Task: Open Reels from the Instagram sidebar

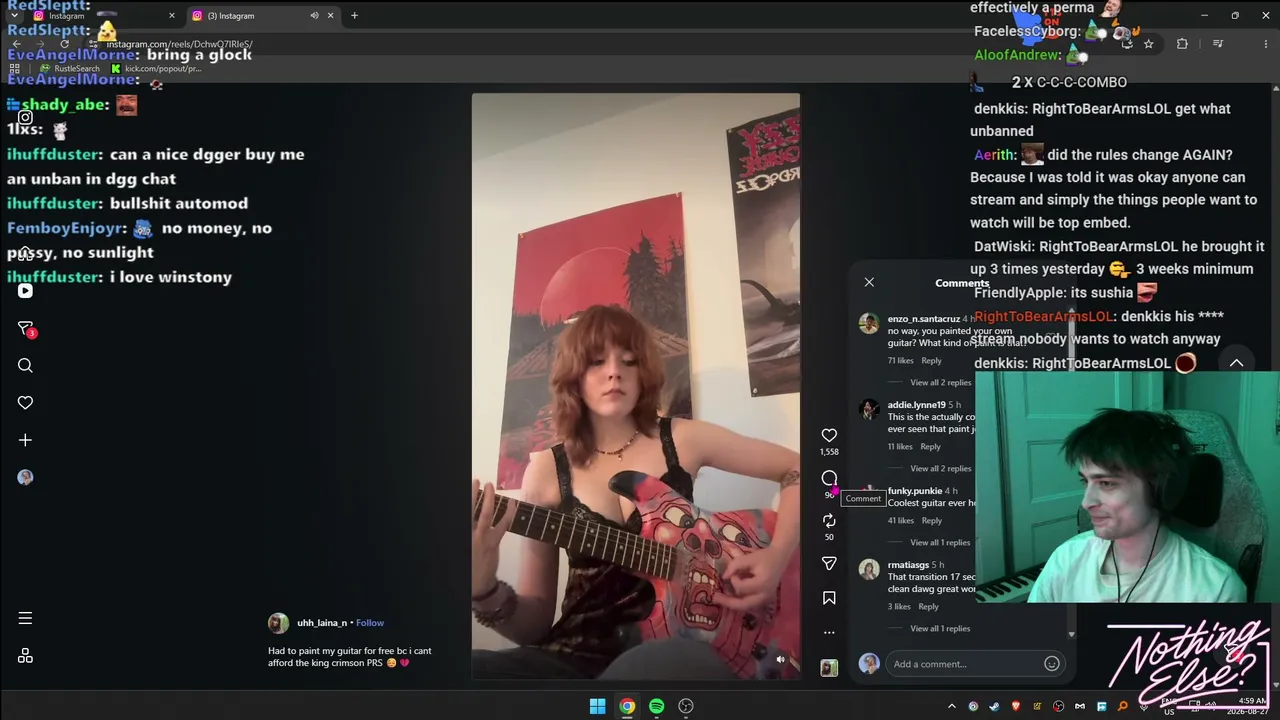Action: pos(25,291)
